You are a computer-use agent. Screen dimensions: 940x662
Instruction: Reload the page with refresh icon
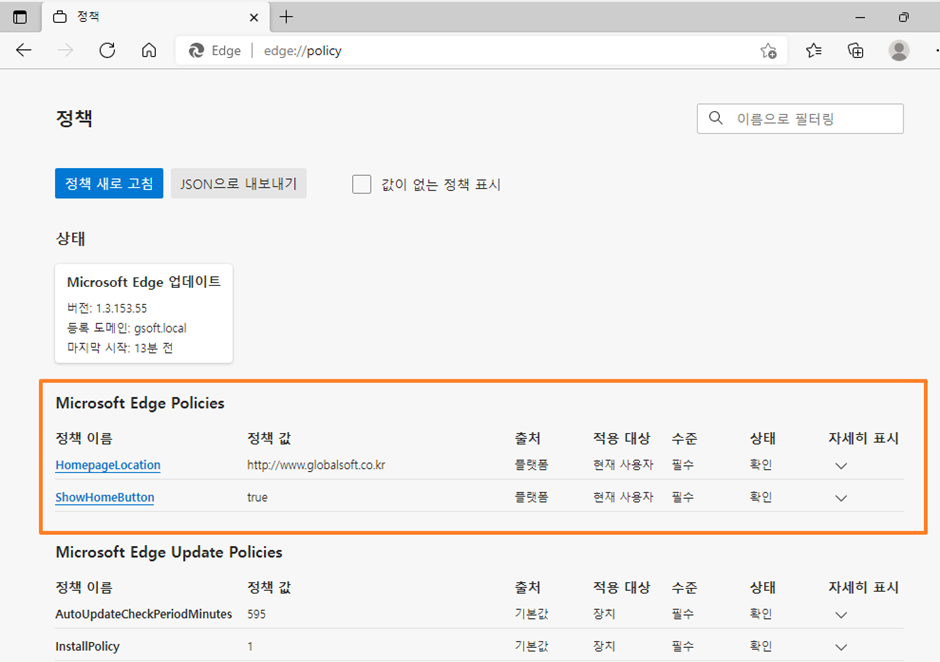(107, 50)
